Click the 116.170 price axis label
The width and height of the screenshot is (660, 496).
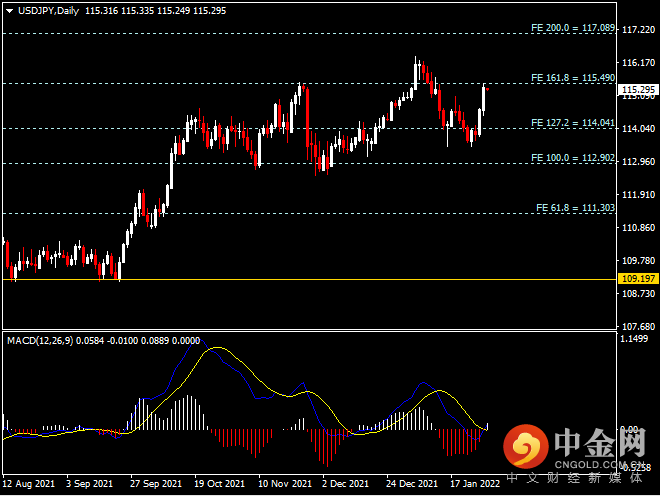pos(639,63)
